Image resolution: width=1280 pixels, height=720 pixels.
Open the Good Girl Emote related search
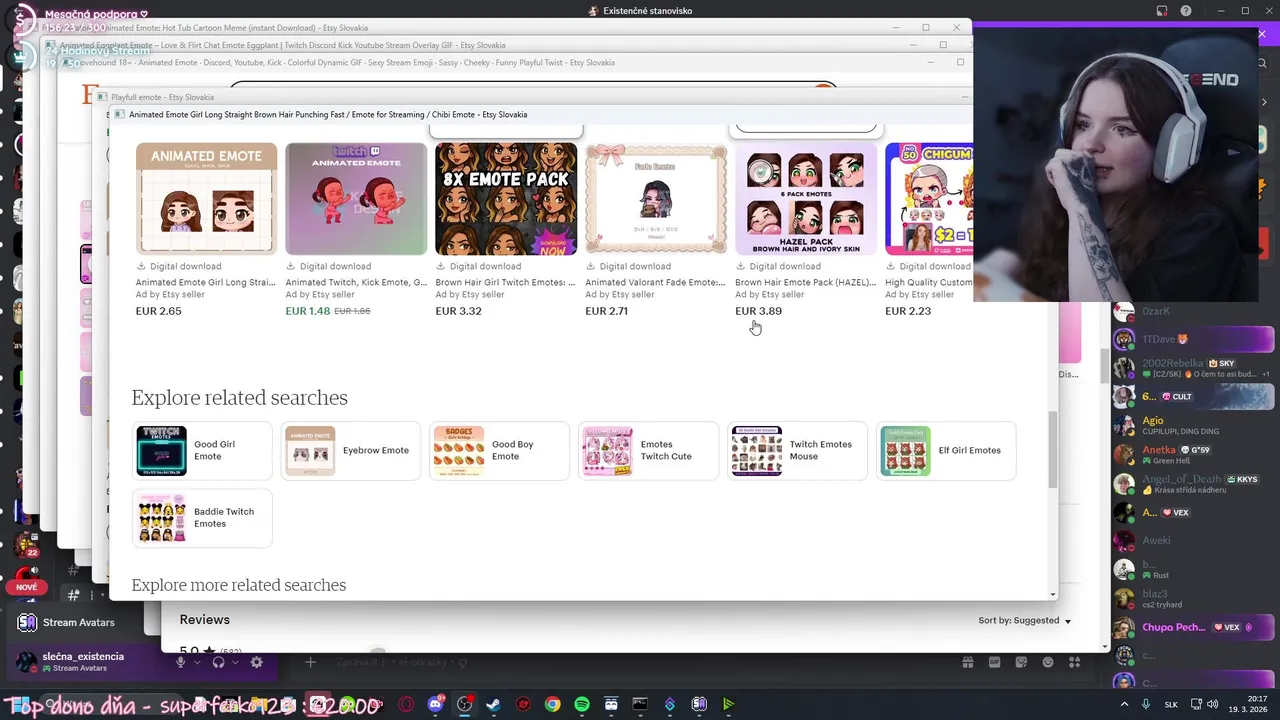click(x=202, y=451)
